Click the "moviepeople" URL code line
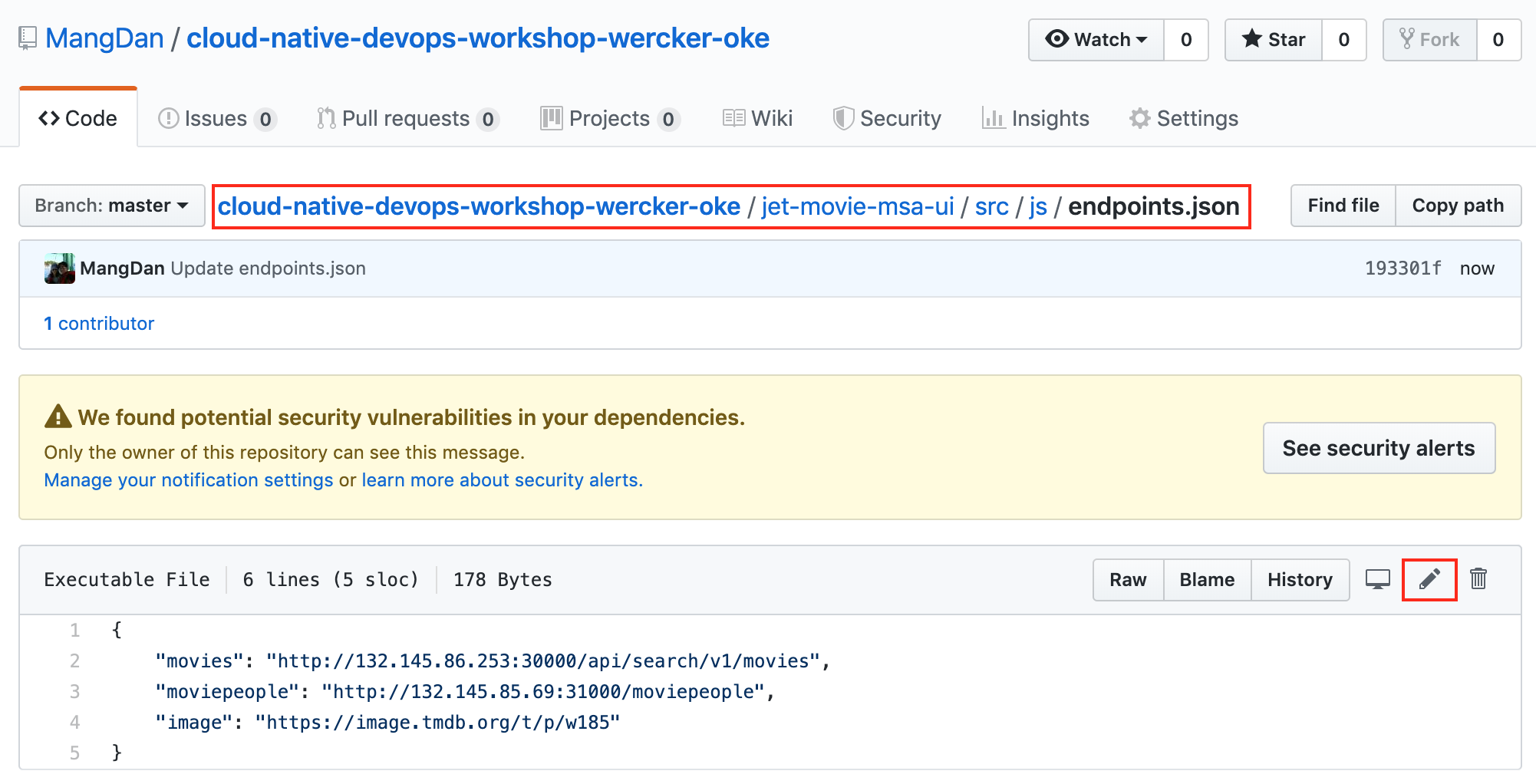1536x784 pixels. click(465, 692)
